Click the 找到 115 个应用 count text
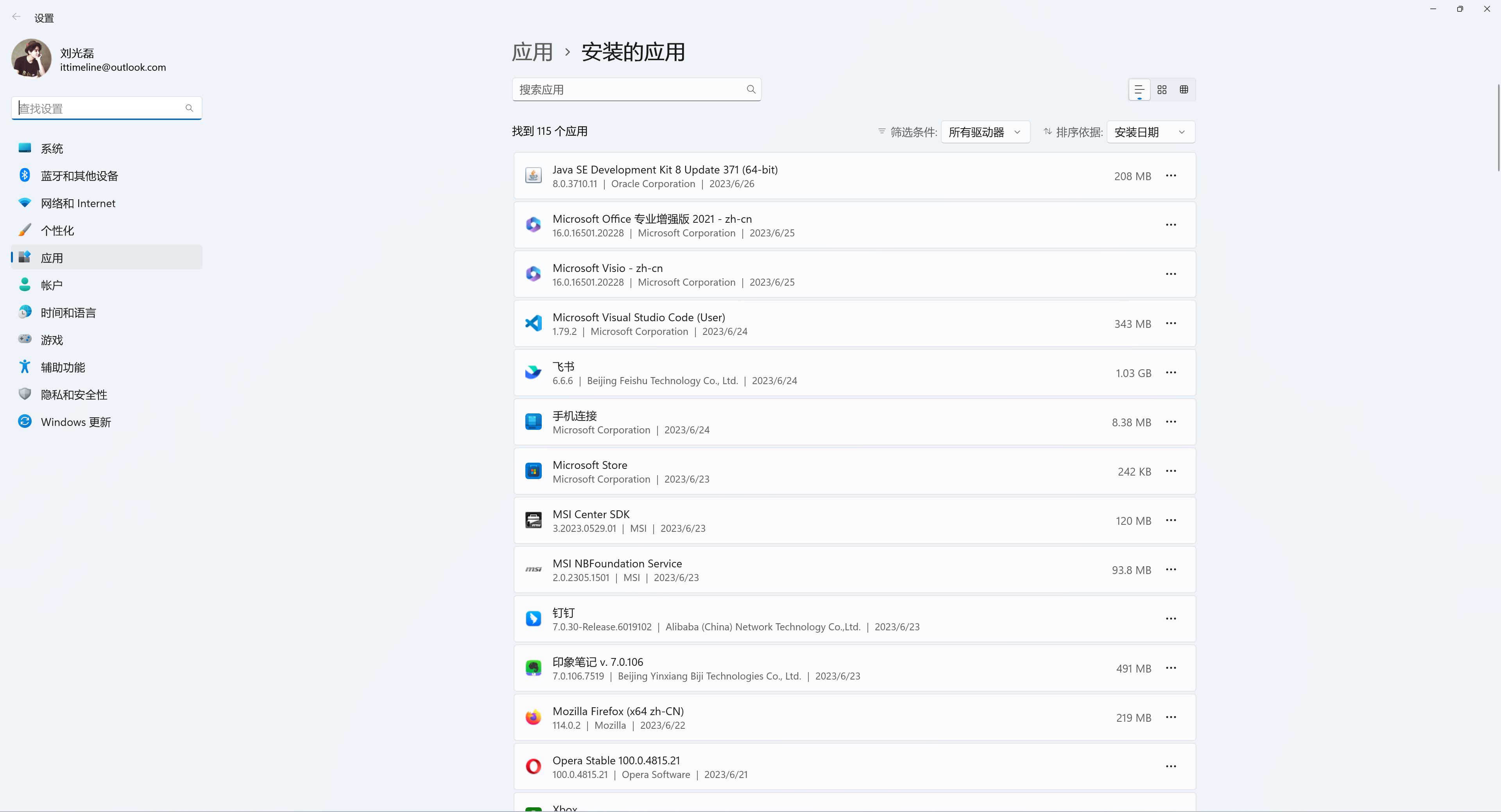Viewport: 1501px width, 812px height. pyautogui.click(x=550, y=131)
